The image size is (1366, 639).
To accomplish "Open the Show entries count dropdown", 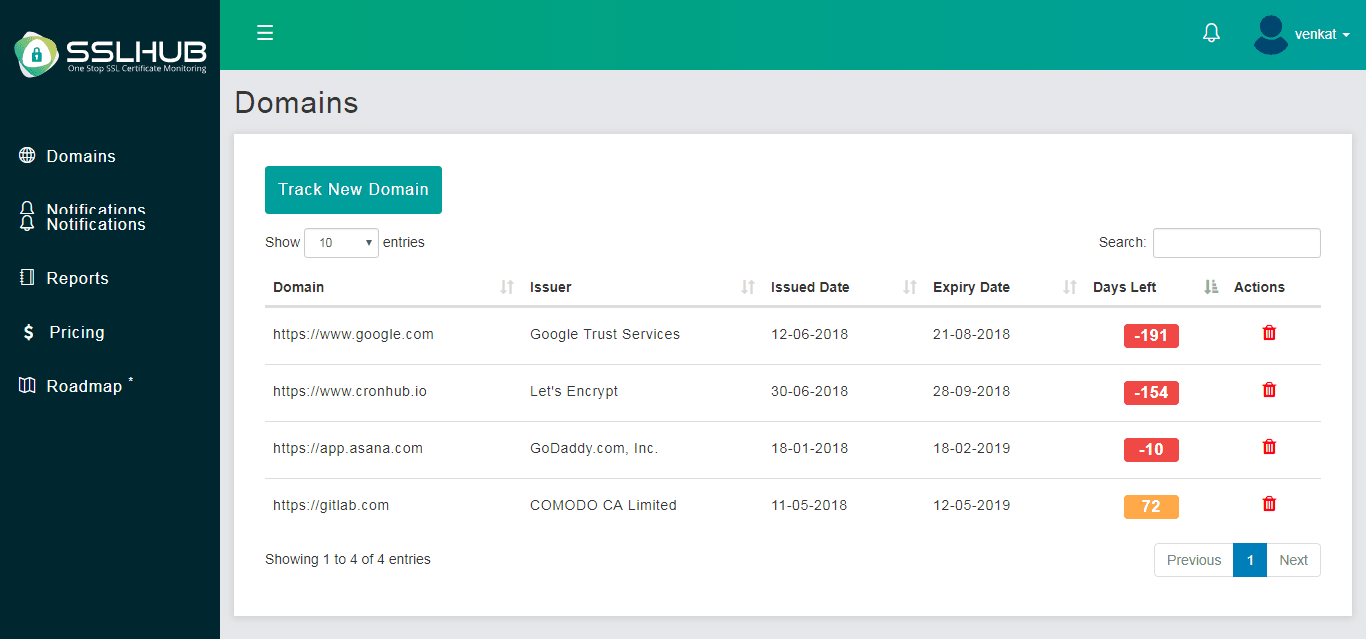I will tap(341, 242).
